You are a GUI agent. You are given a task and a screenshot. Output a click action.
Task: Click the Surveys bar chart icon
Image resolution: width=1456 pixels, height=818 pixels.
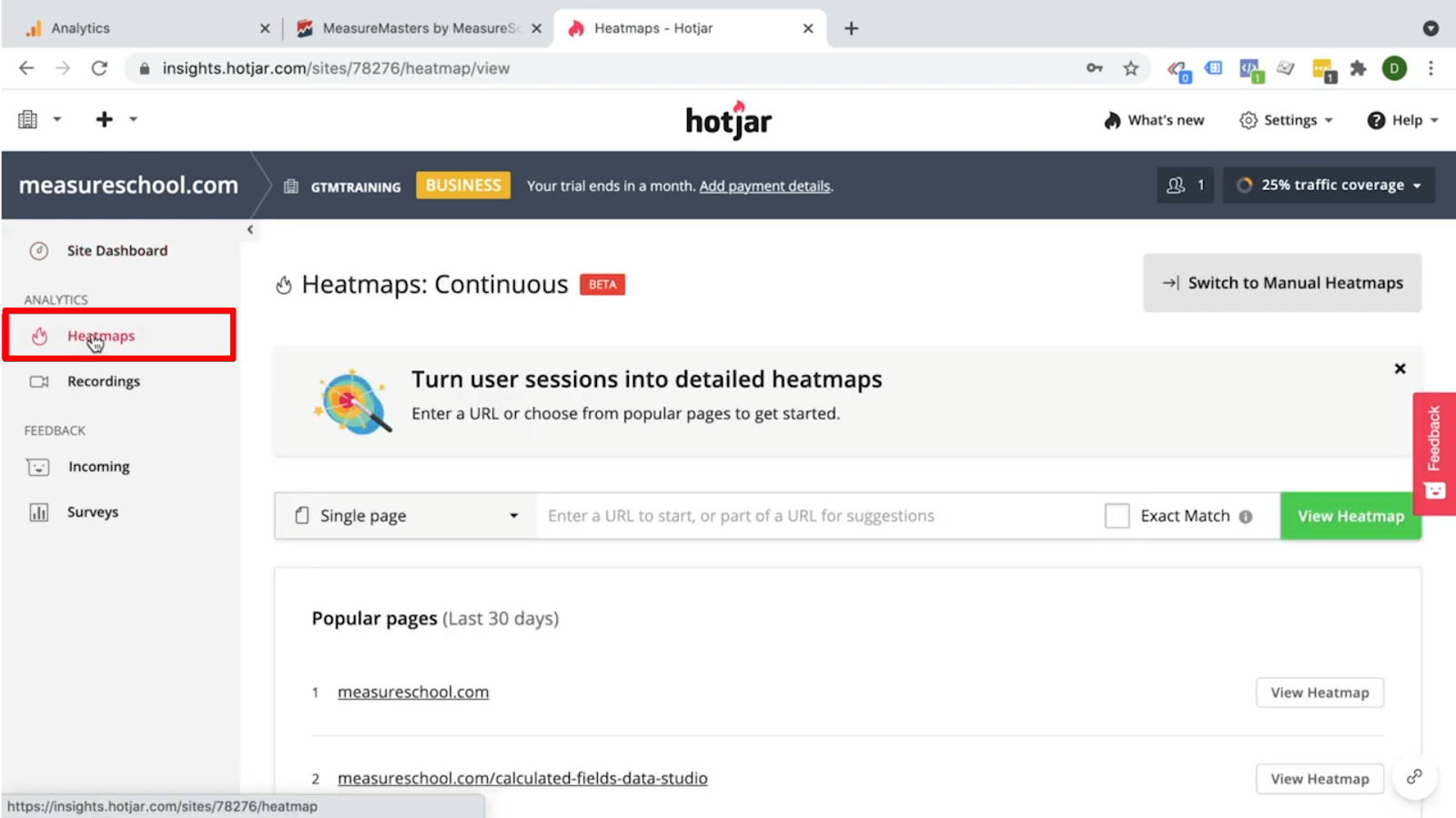pyautogui.click(x=38, y=512)
